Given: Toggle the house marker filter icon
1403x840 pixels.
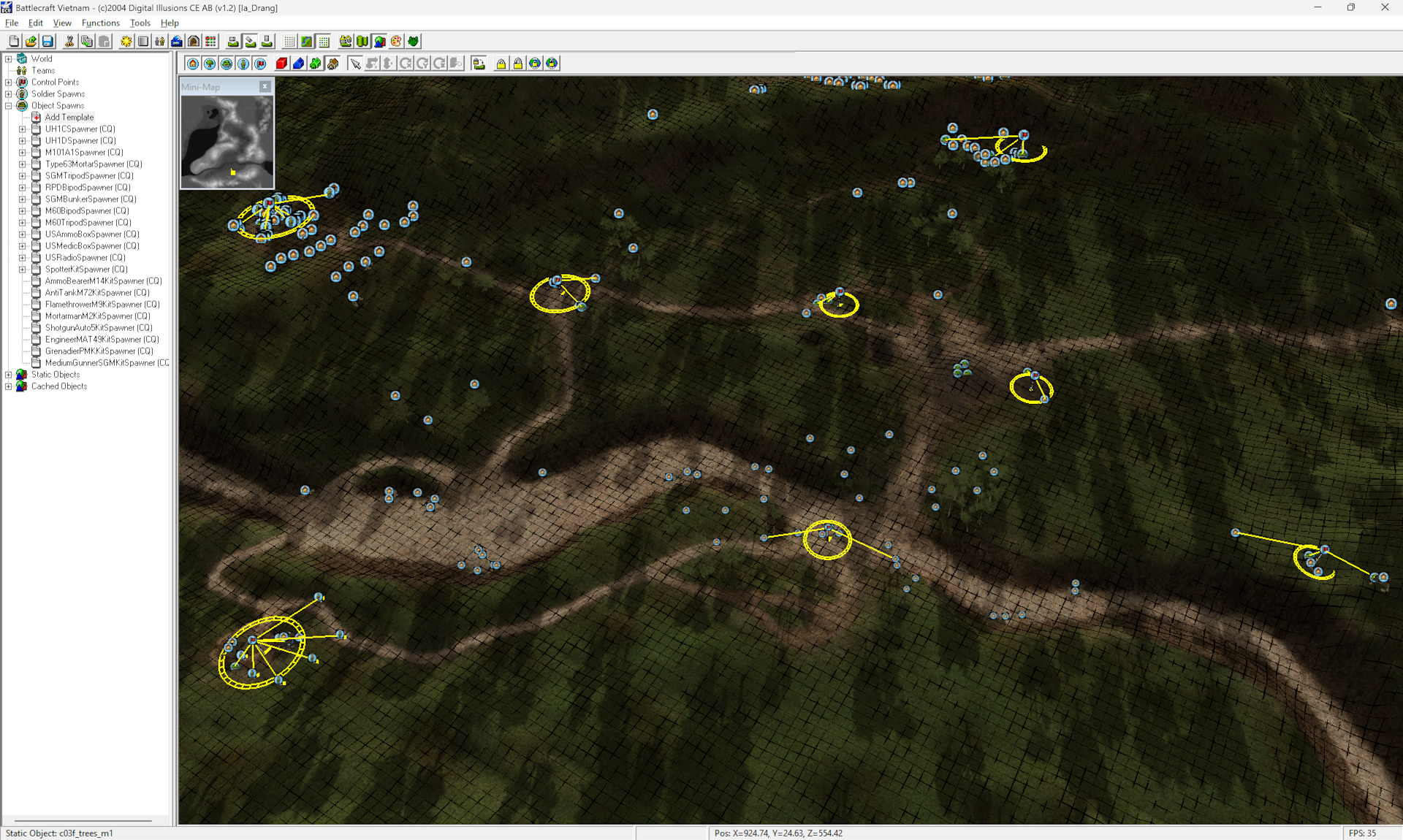Looking at the screenshot, I should tap(193, 64).
